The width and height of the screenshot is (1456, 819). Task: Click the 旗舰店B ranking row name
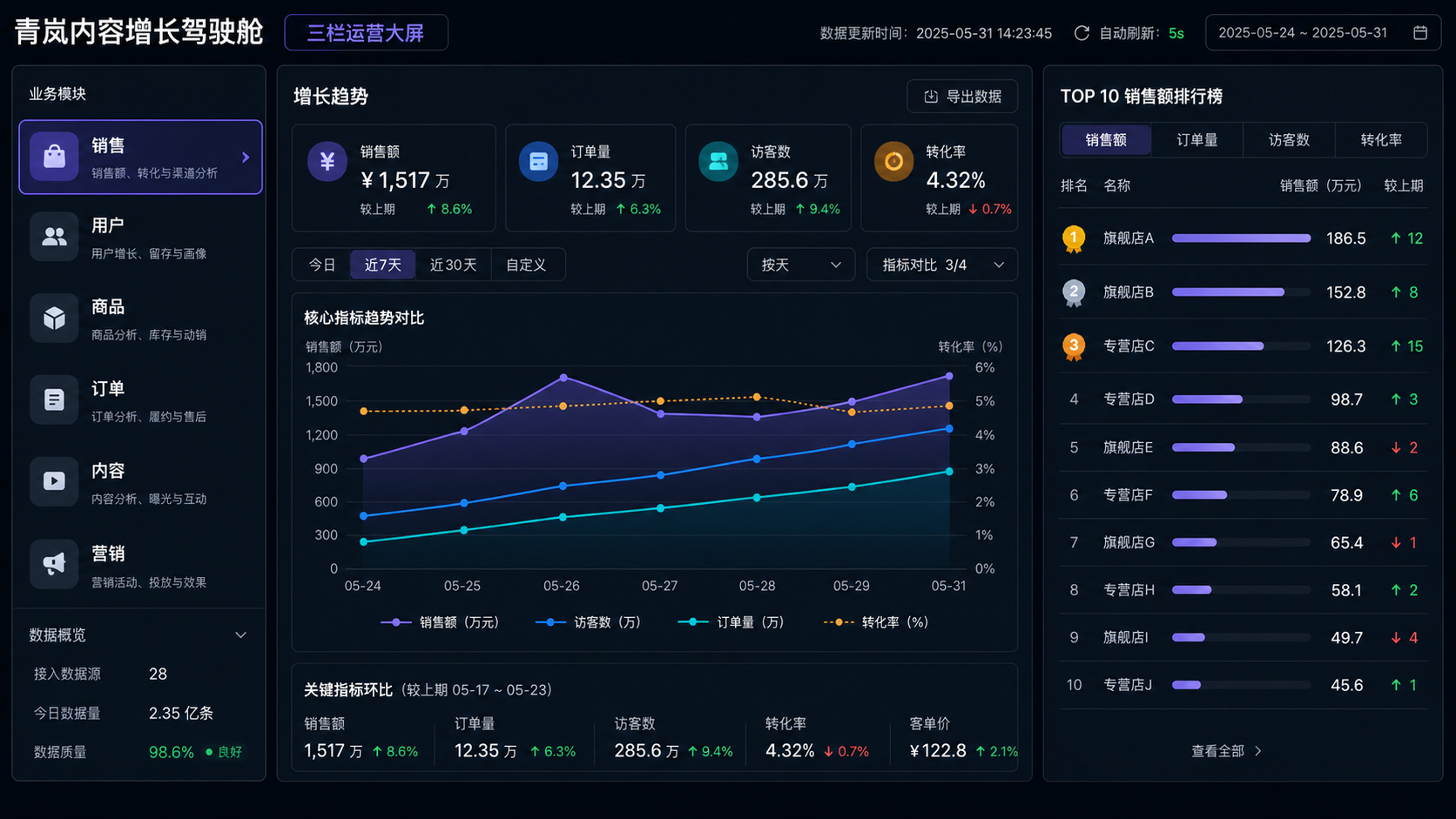pyautogui.click(x=1129, y=292)
